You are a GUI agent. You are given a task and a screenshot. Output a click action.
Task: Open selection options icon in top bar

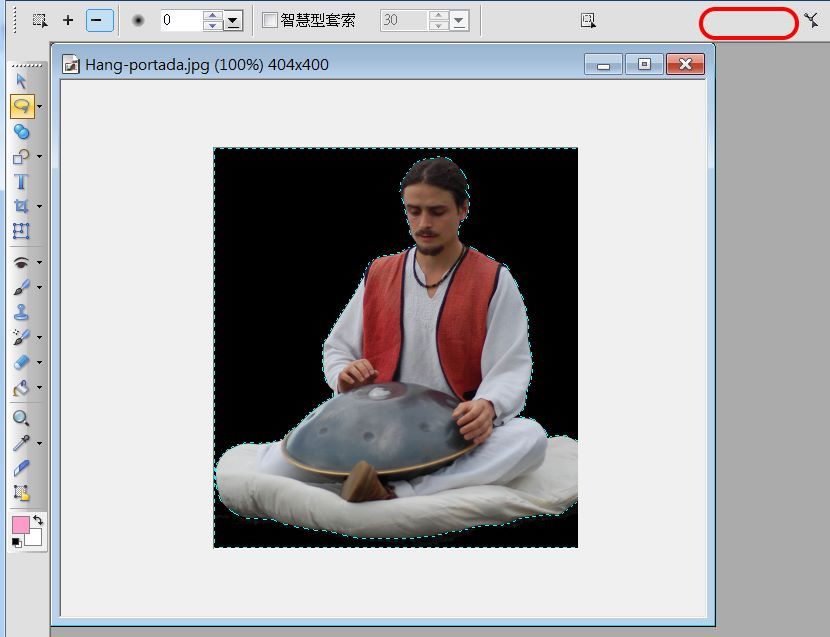click(x=588, y=21)
